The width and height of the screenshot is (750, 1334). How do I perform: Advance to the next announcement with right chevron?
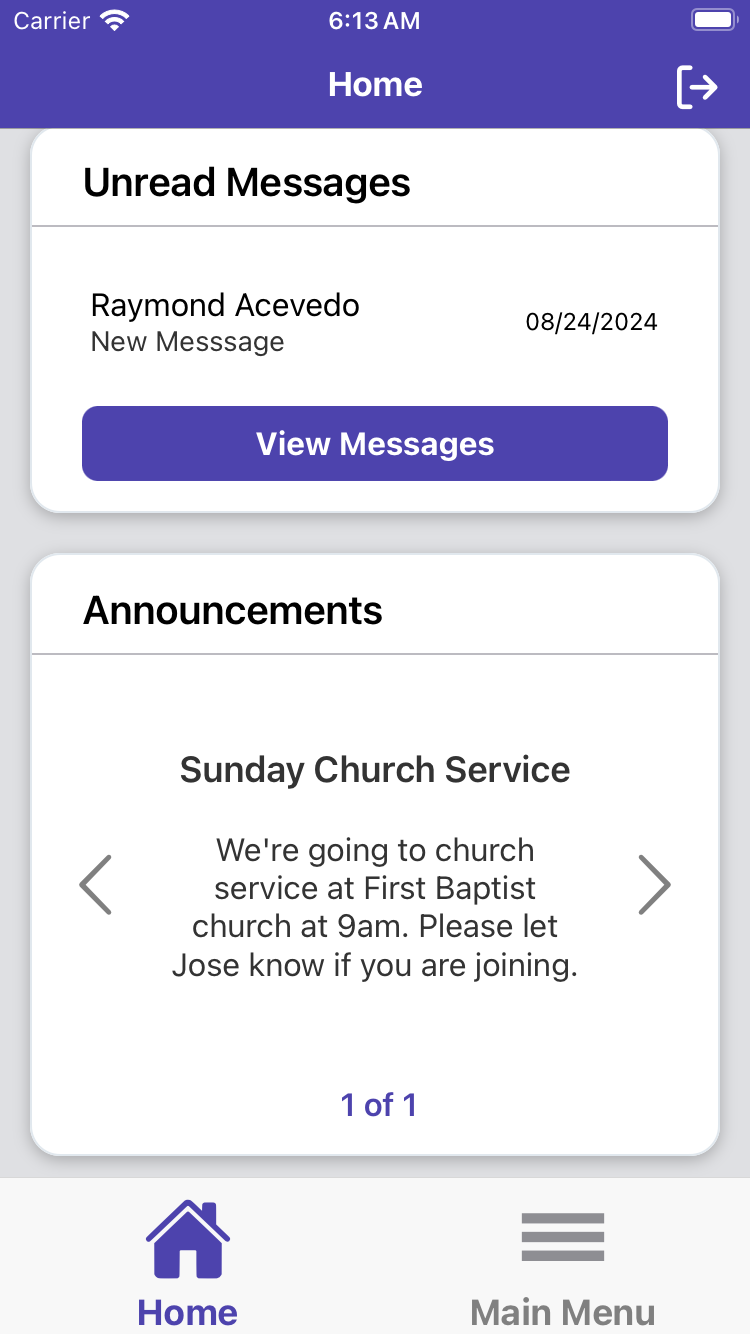(654, 885)
